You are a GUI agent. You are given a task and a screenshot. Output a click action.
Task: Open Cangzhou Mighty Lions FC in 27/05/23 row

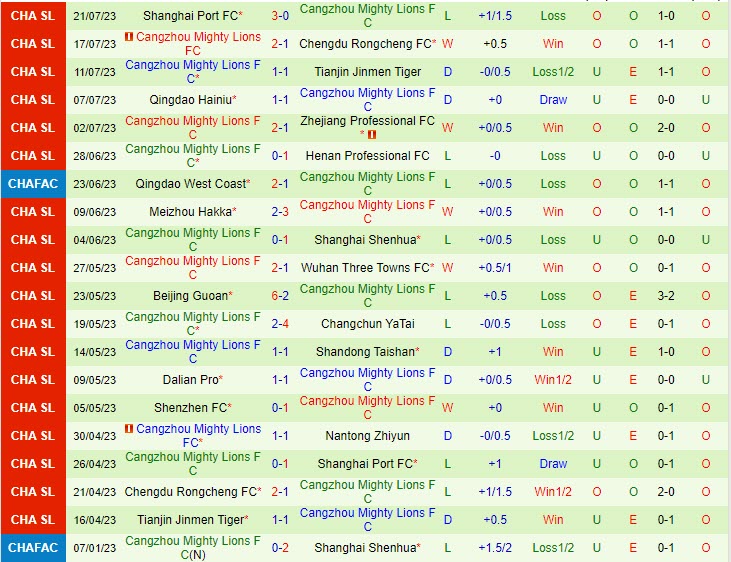[193, 267]
